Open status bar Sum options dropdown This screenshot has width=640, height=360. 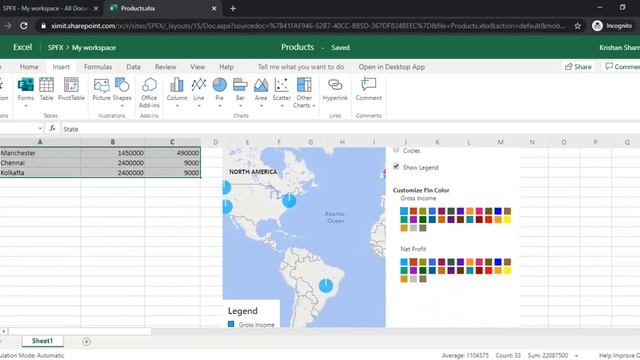576,356
